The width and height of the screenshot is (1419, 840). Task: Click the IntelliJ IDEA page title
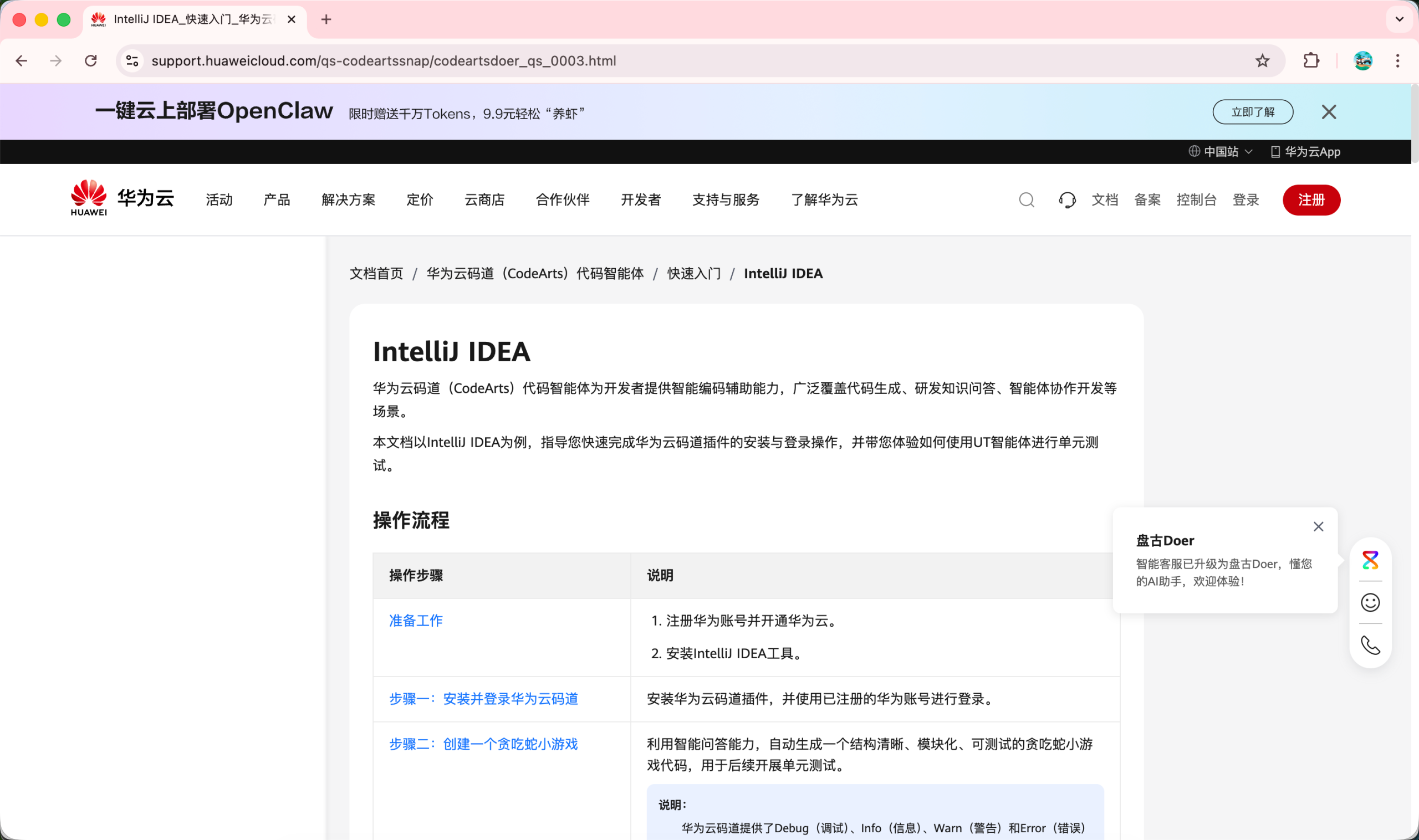[451, 351]
